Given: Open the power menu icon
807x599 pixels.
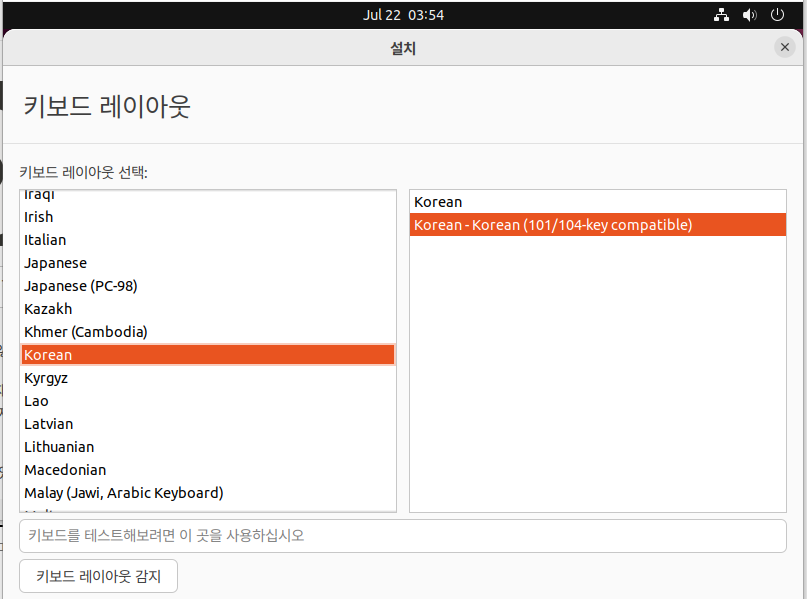Looking at the screenshot, I should (x=777, y=15).
